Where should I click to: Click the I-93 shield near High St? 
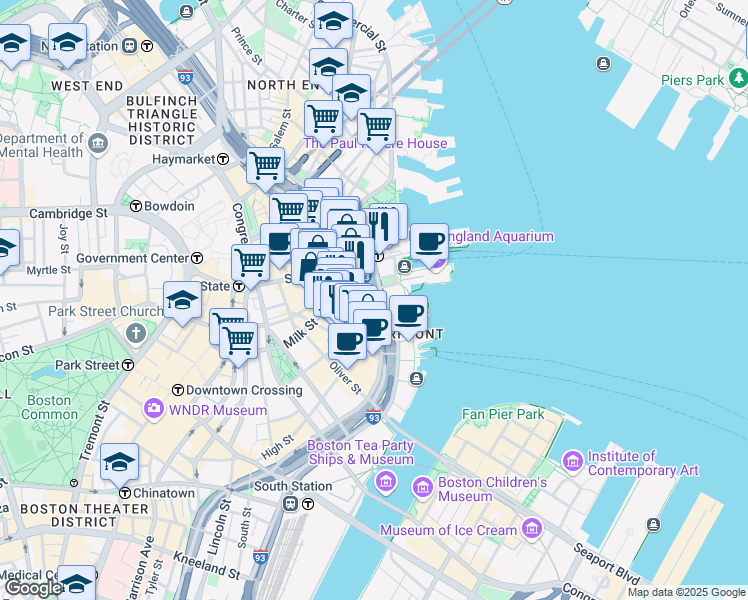coord(374,417)
